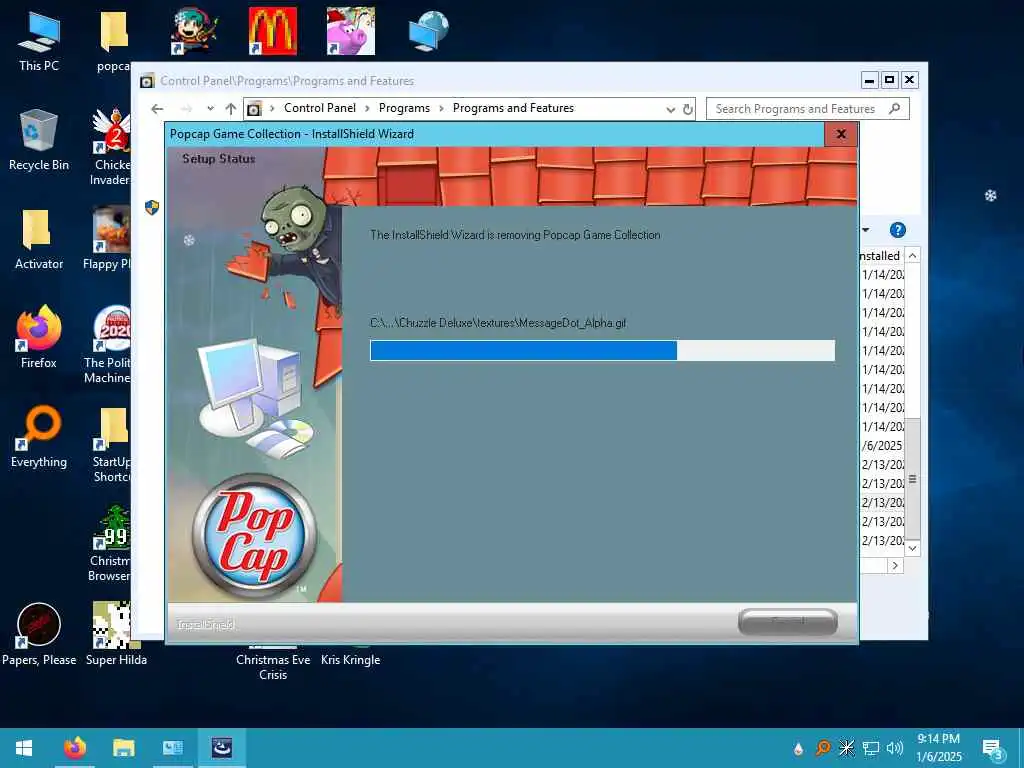The image size is (1024, 768).
Task: Open the Christmas Browser desktop shortcut
Action: [x=110, y=543]
